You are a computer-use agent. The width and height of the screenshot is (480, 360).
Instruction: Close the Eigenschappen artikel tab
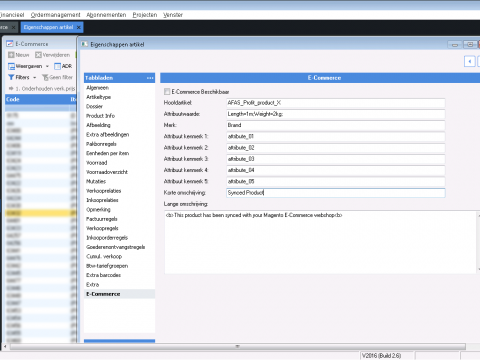tap(79, 27)
